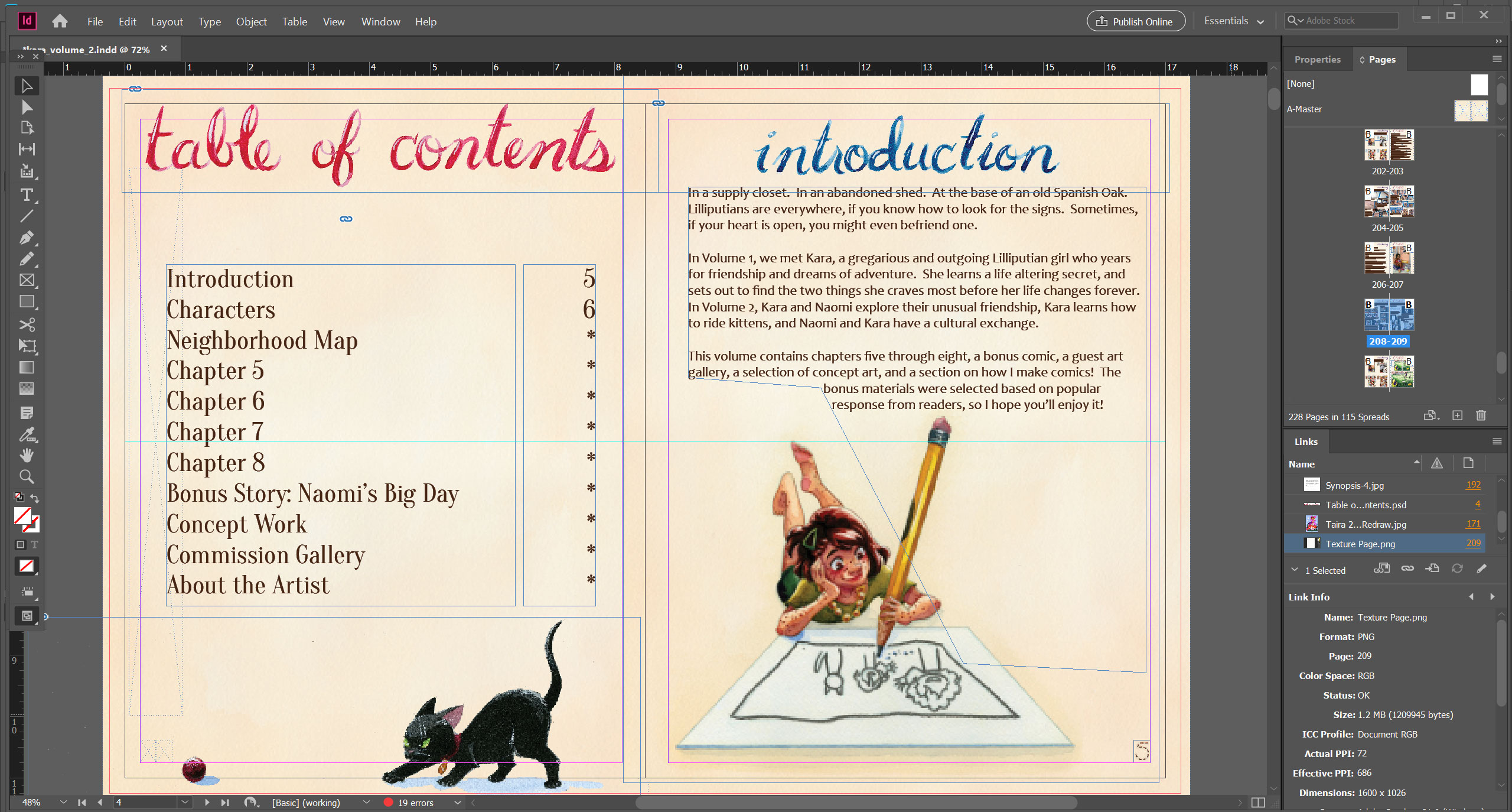Choose the Zoom tool magnifier
This screenshot has height=812, width=1512.
[x=27, y=476]
